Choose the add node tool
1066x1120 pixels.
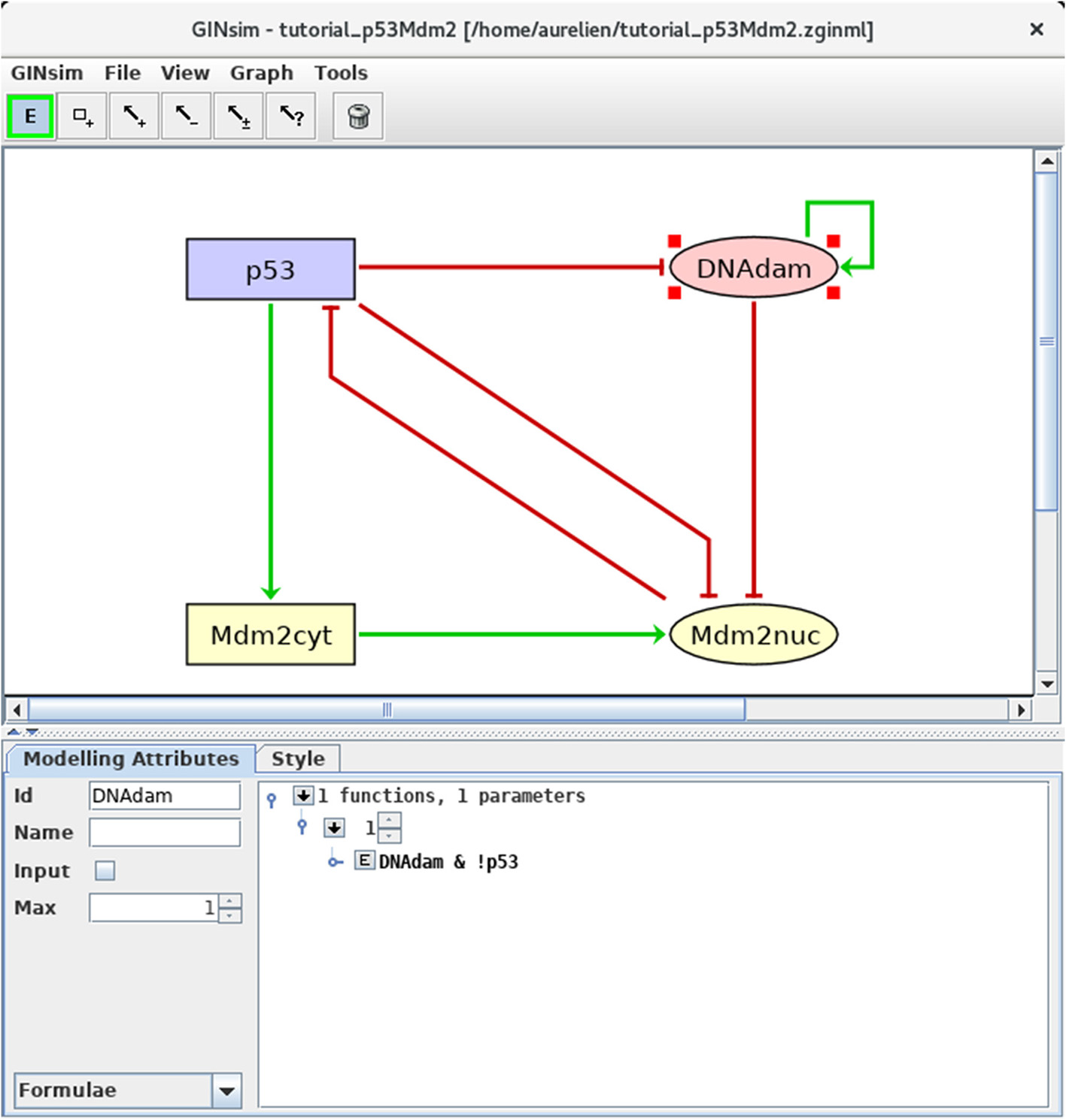point(82,117)
